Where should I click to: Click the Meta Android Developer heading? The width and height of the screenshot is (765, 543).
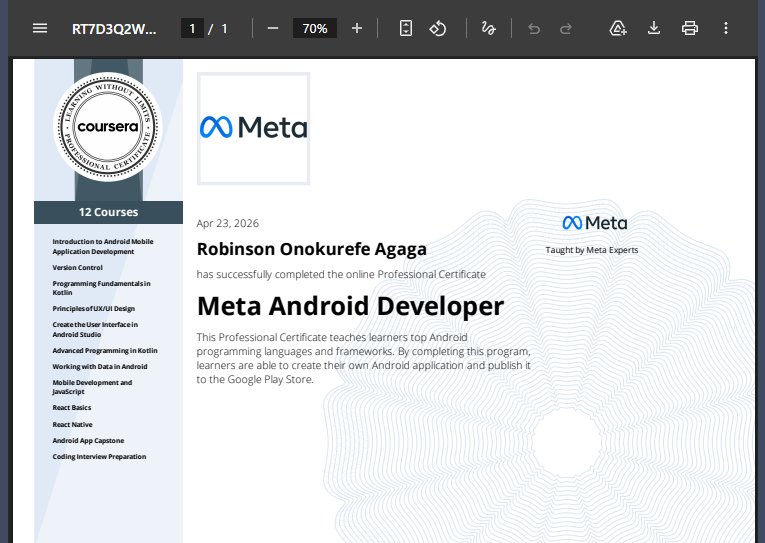point(350,306)
